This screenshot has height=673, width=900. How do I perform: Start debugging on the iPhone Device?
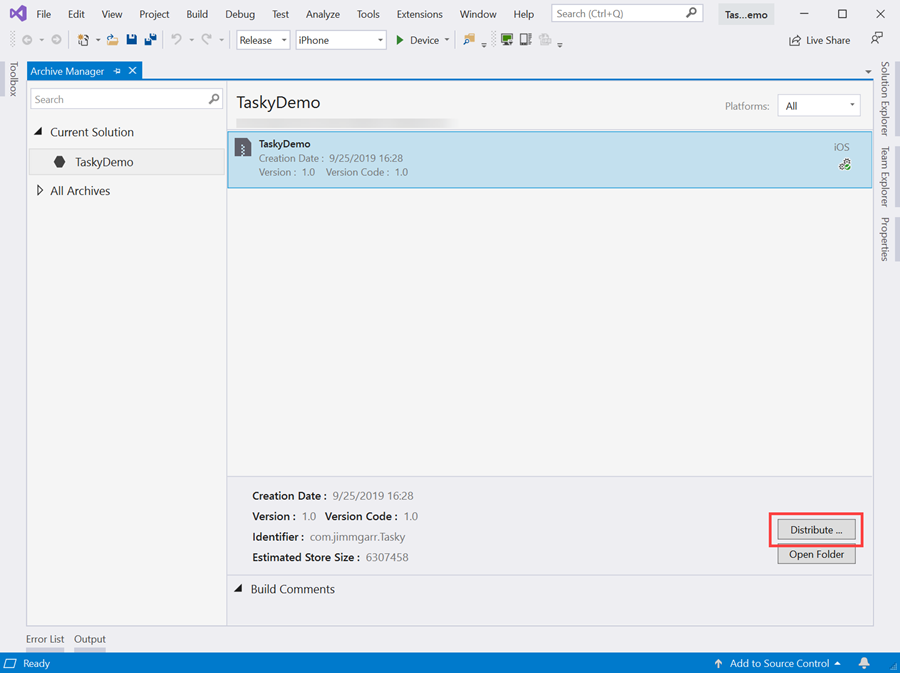(399, 40)
